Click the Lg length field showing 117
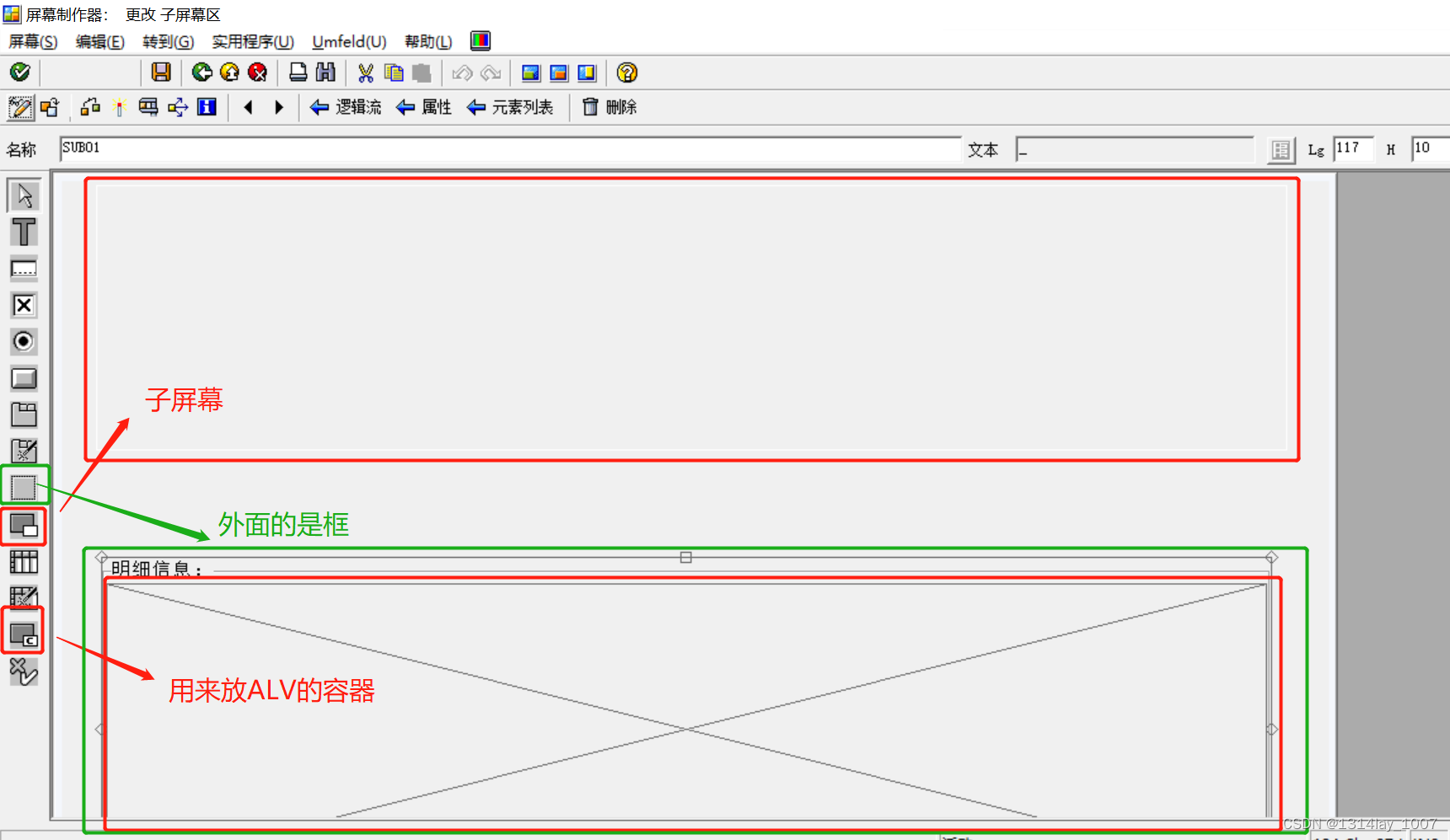Viewport: 1450px width, 840px height. tap(1354, 149)
